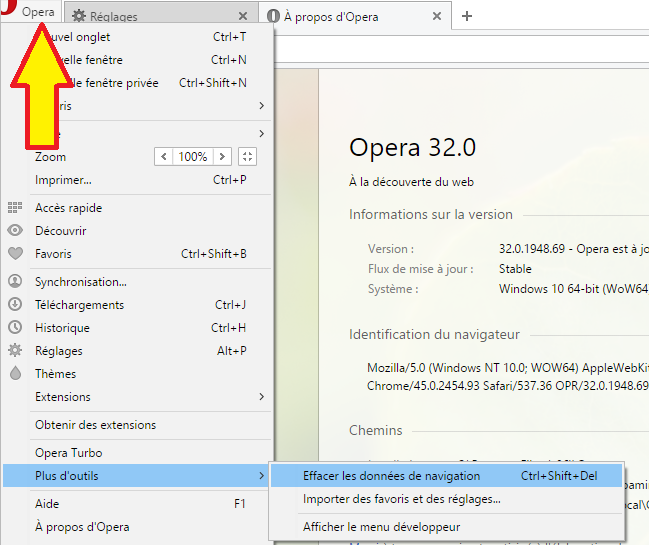The height and width of the screenshot is (545, 649).
Task: Click the Windows 10 64-bit system value
Action: 574,288
